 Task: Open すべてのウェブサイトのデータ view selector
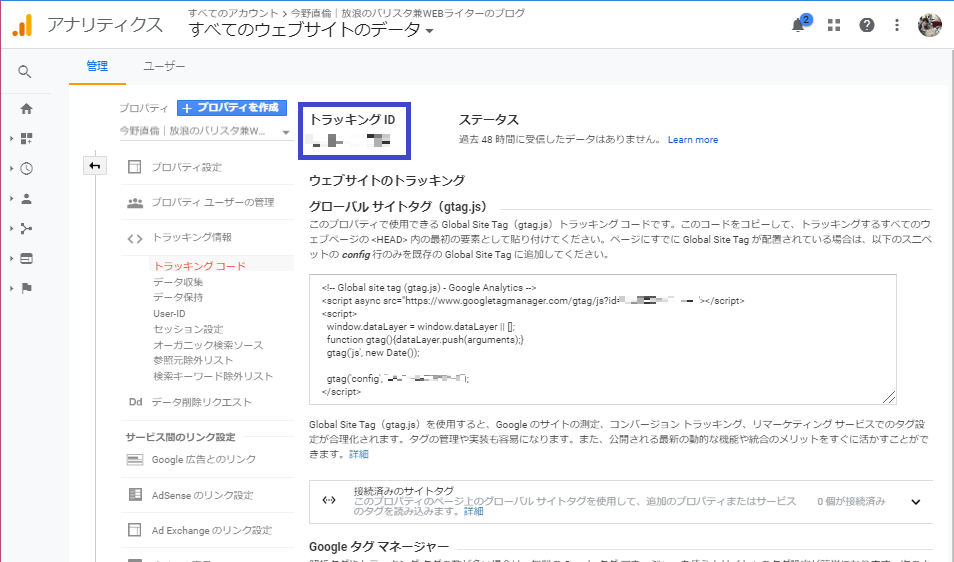click(310, 30)
